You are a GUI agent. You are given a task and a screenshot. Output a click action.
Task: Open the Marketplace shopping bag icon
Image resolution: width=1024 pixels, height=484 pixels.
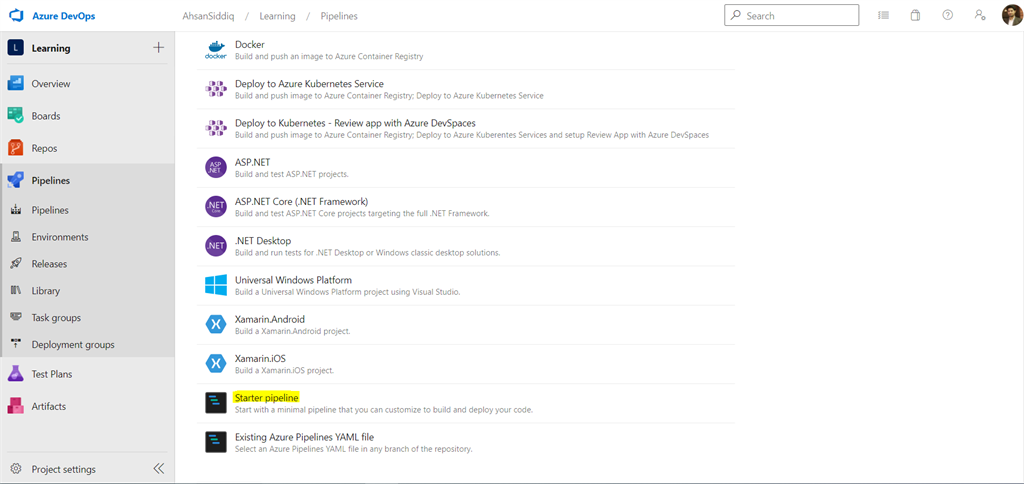pos(916,15)
